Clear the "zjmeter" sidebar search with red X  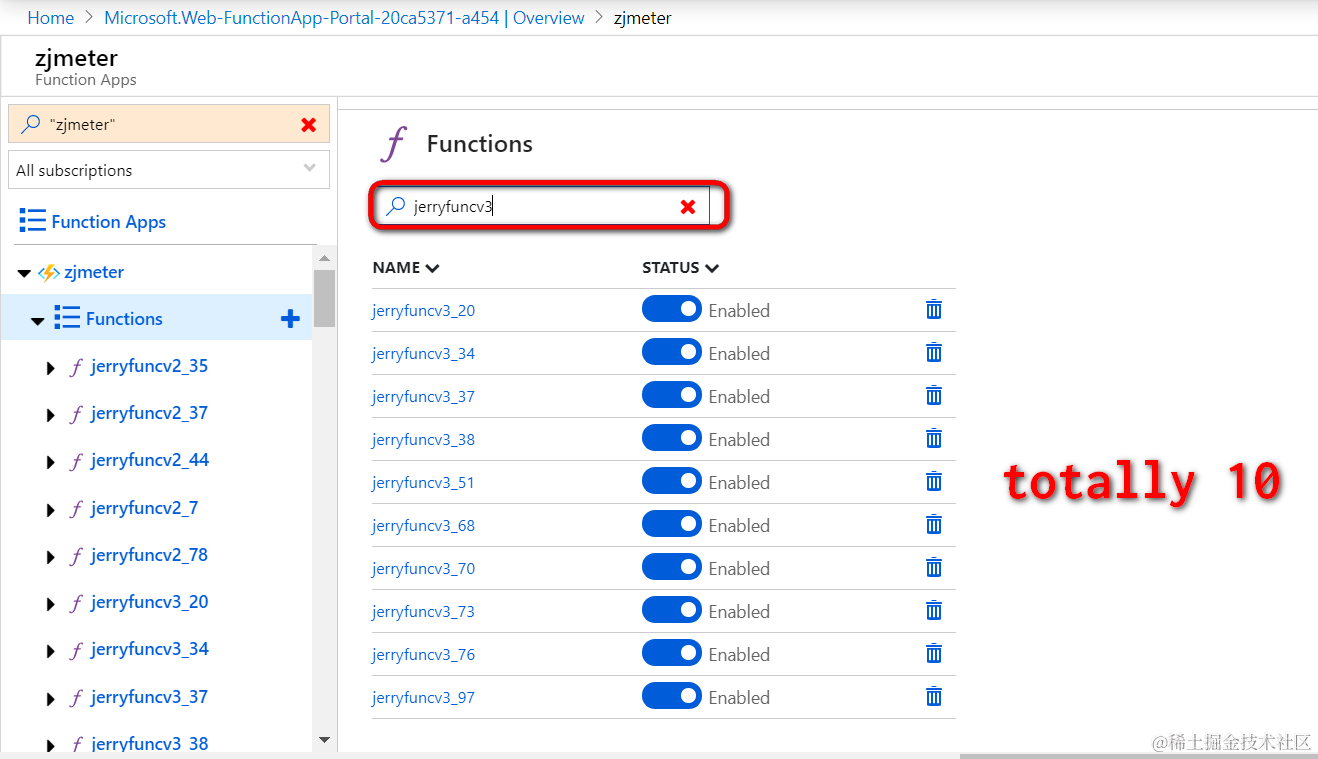pos(308,125)
